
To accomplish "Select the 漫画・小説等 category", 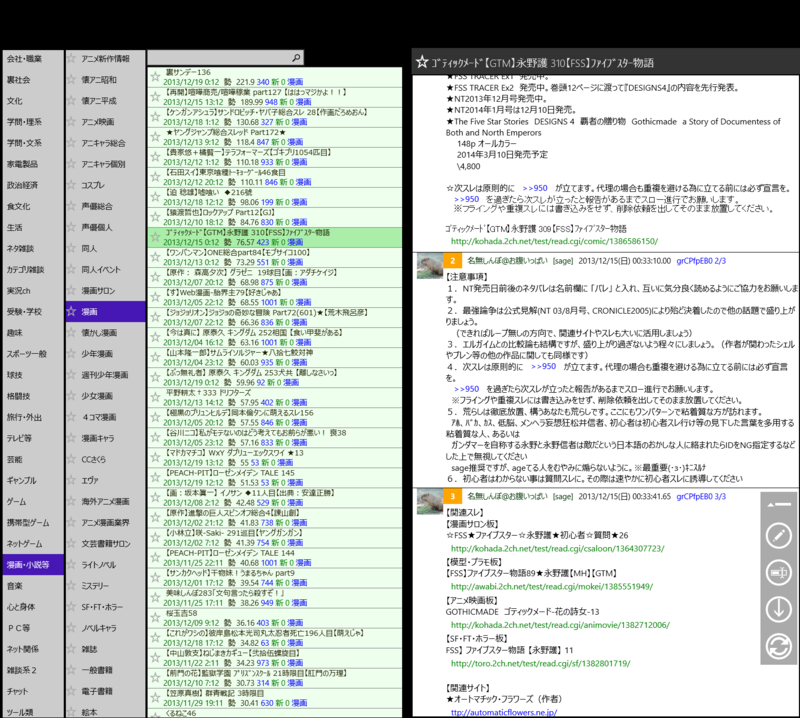I will (x=33, y=564).
